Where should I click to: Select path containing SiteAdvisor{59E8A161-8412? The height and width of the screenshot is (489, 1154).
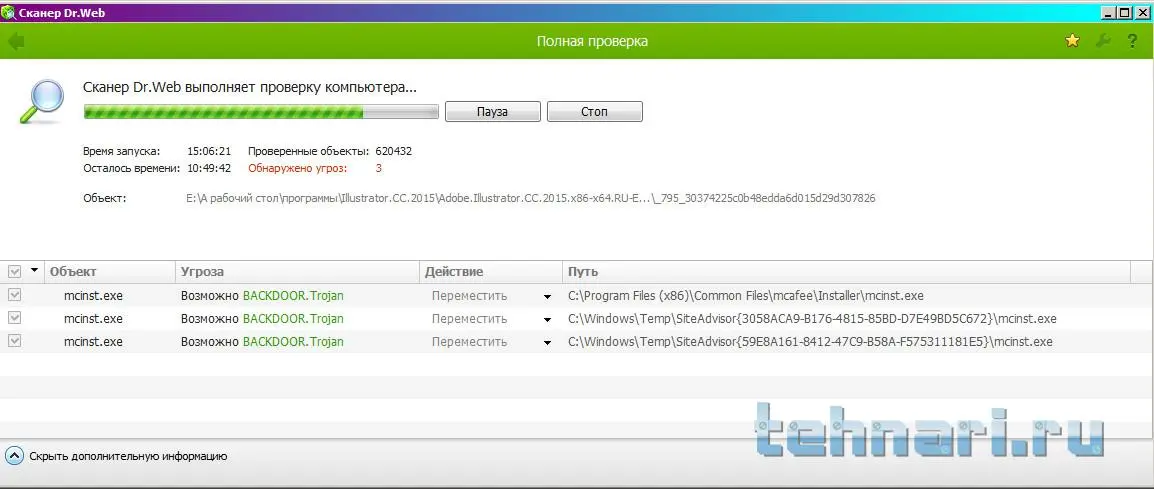(810, 342)
